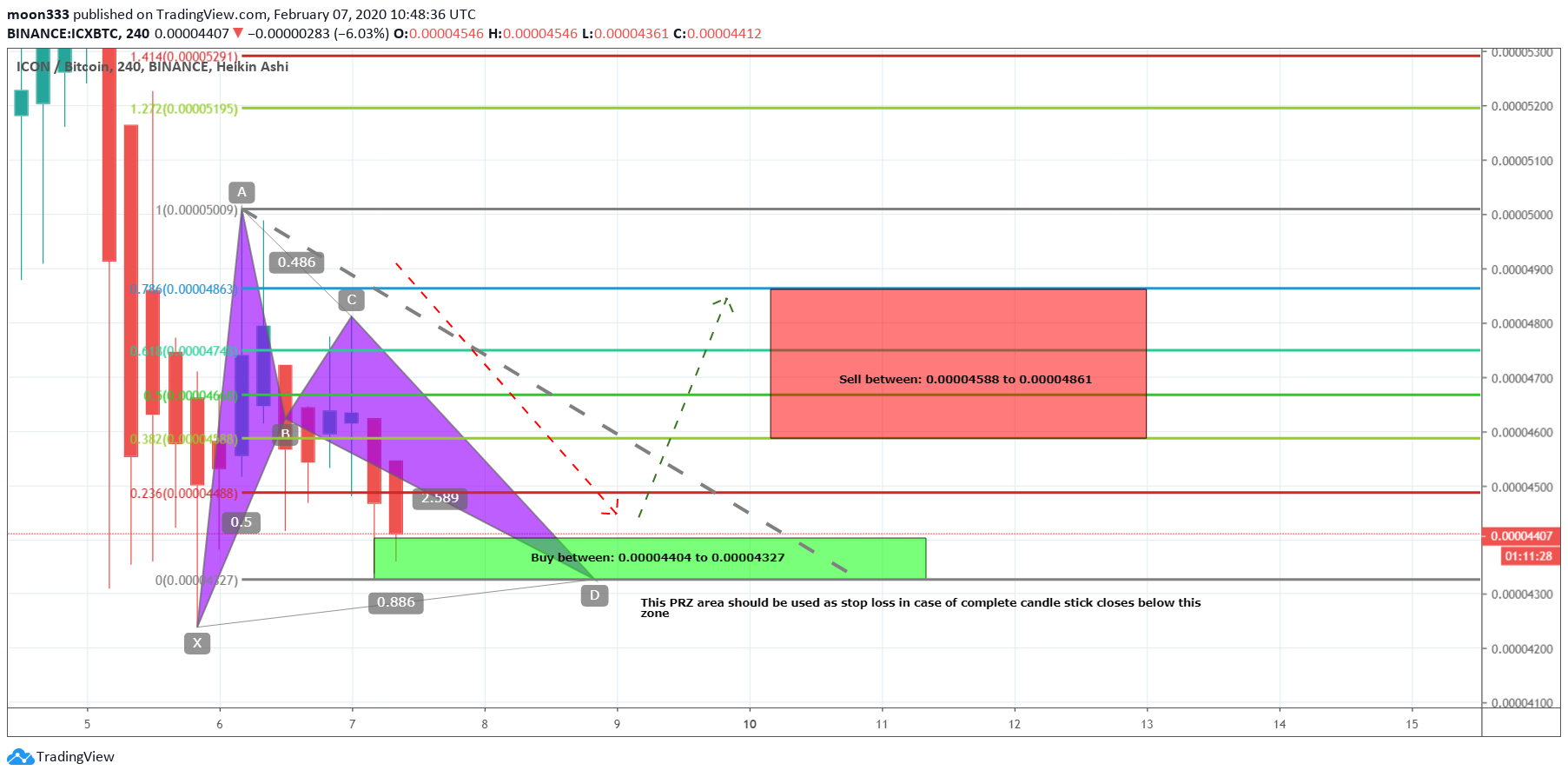Click the PRZ stop loss note text
The image size is (1568, 777).
pyautogui.click(x=921, y=608)
